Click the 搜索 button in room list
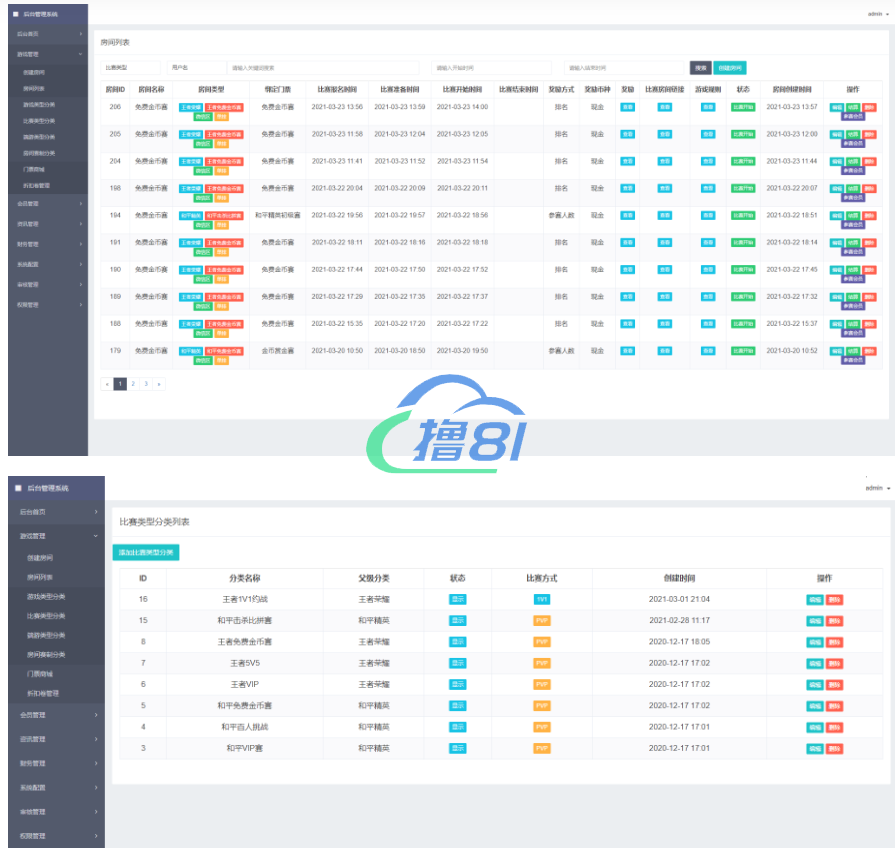895x848 pixels. coord(700,68)
